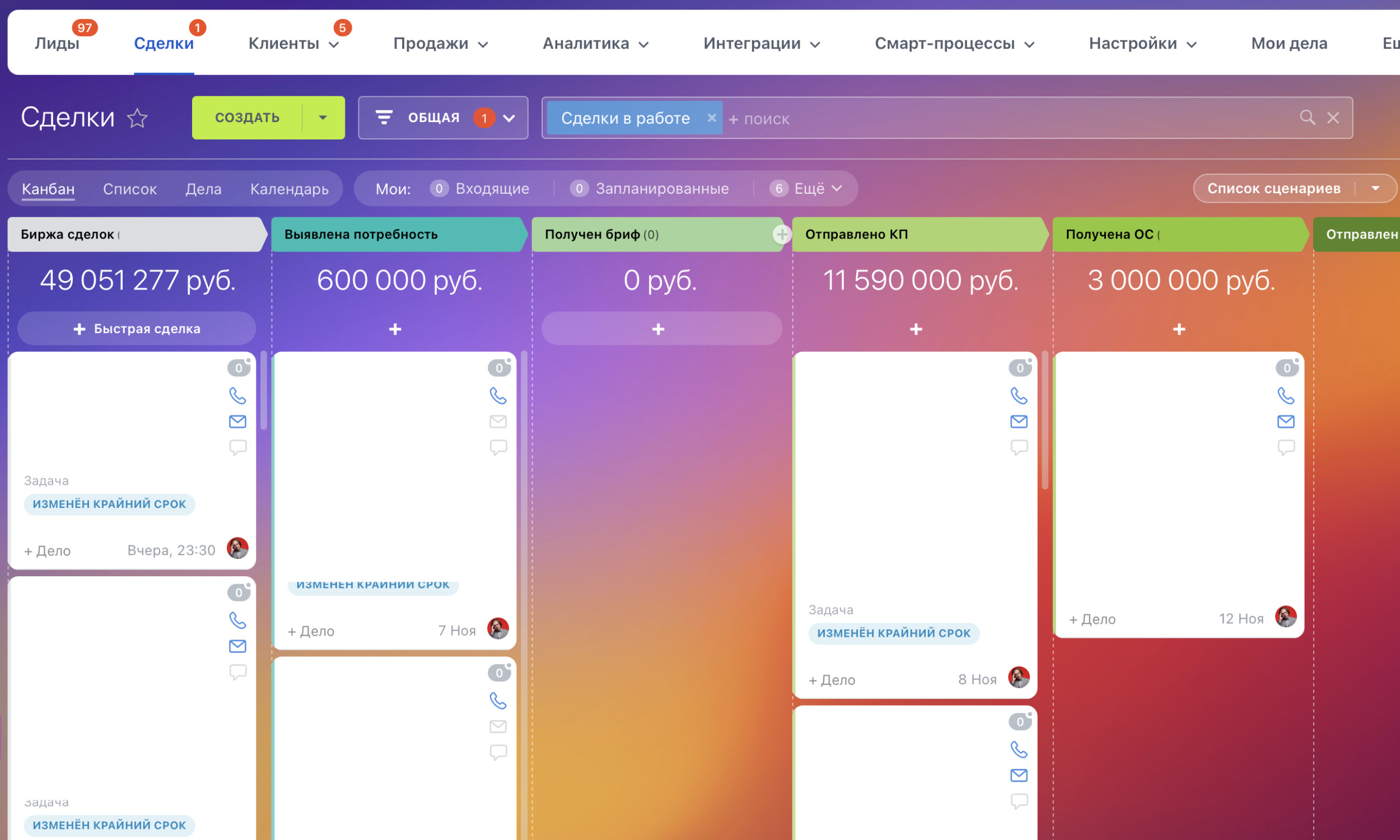Viewport: 1400px width, 840px height.
Task: Click the plus icon in Получен бриф header
Action: tap(782, 234)
